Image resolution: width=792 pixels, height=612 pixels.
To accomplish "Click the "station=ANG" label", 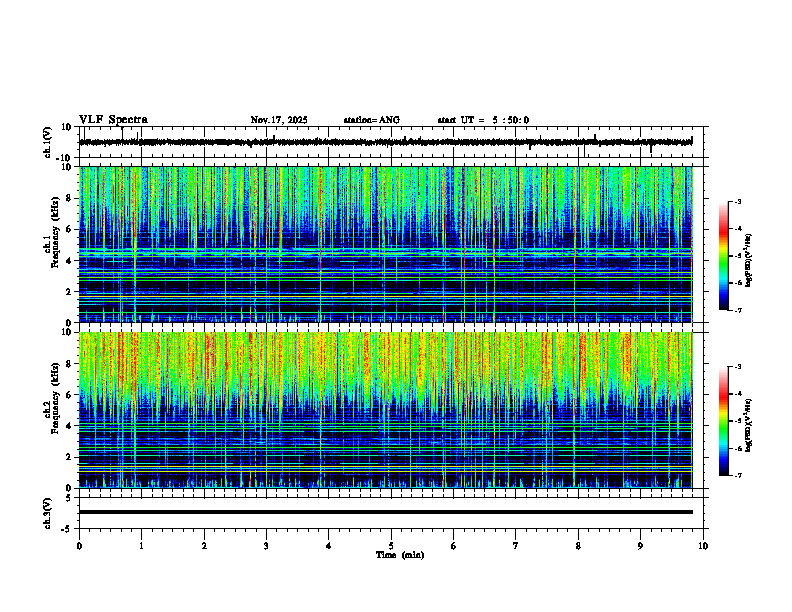I will 372,120.
